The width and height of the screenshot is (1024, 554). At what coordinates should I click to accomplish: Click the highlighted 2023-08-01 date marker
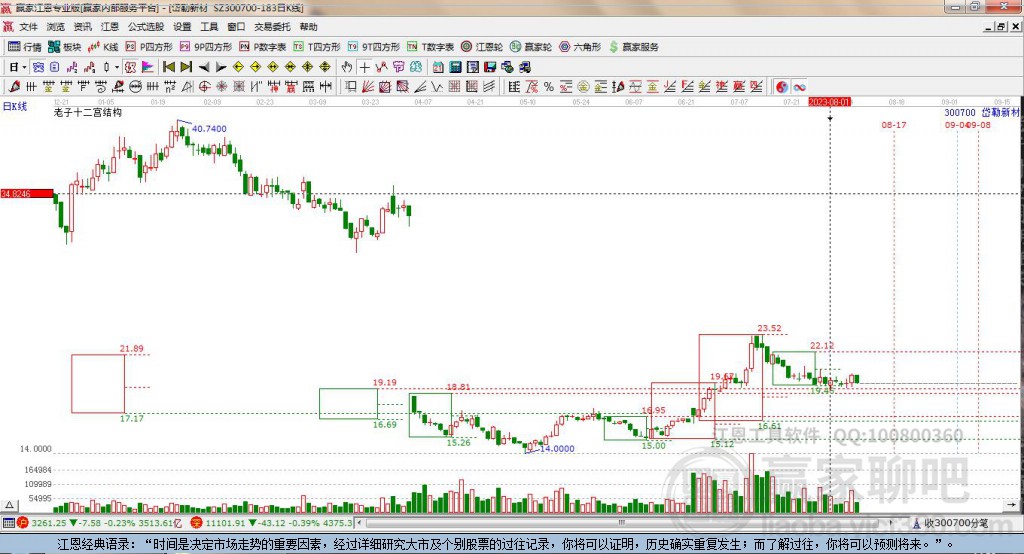829,102
